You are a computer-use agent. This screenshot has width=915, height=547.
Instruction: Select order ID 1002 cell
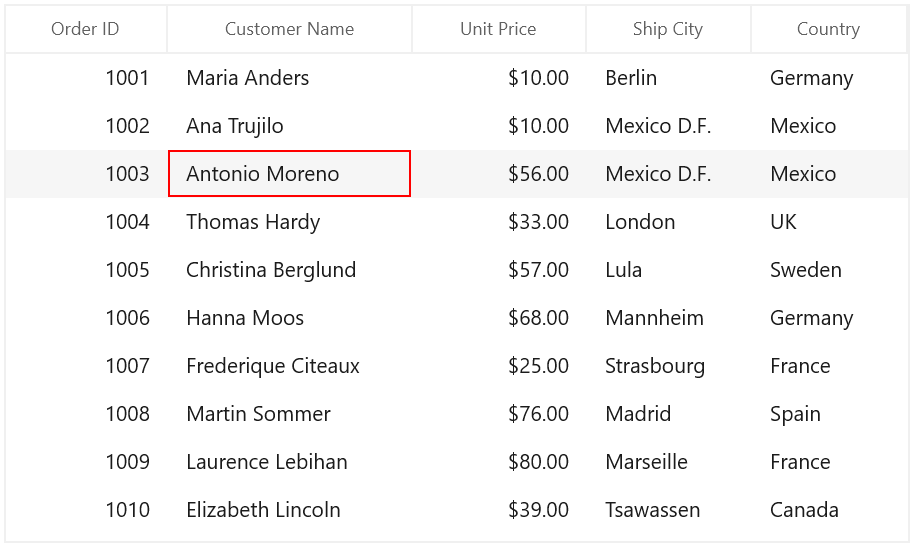coord(86,126)
